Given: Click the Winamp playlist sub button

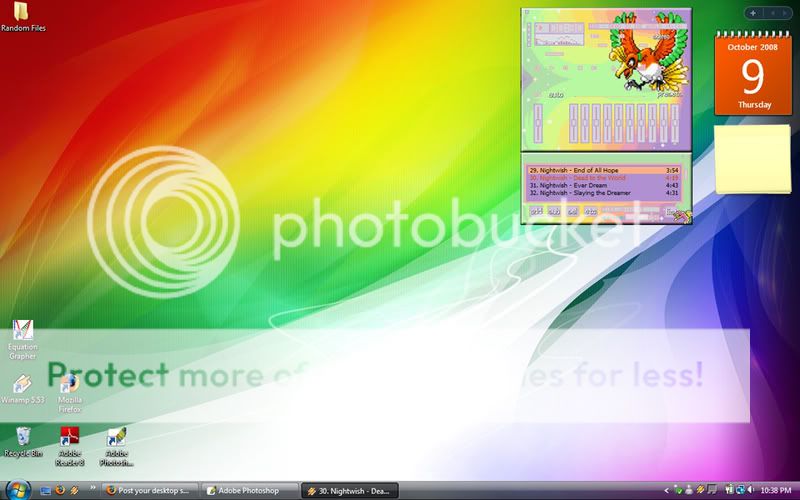Looking at the screenshot, I should 554,211.
